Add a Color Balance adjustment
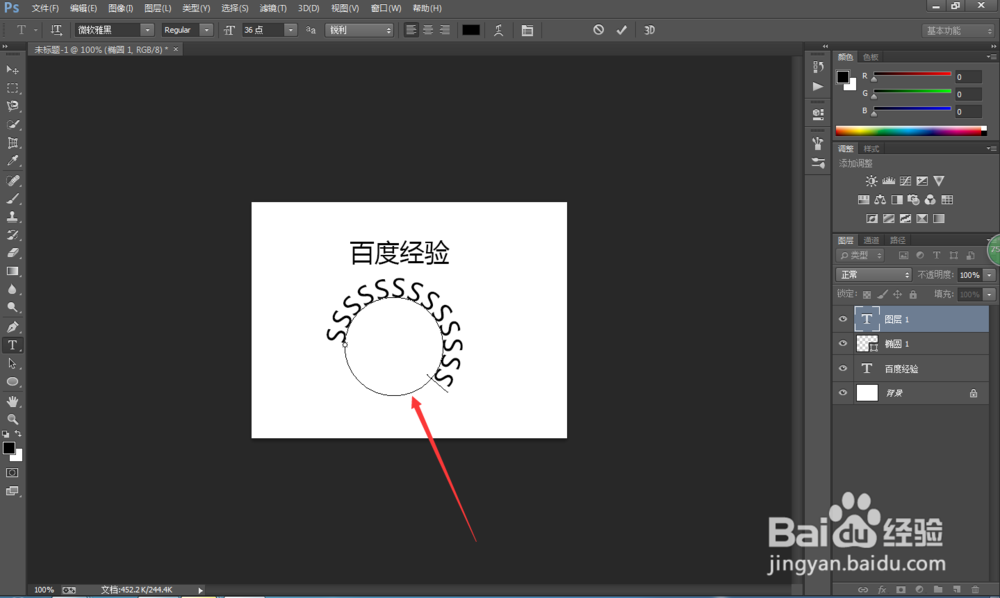This screenshot has width=1000, height=598. click(880, 200)
